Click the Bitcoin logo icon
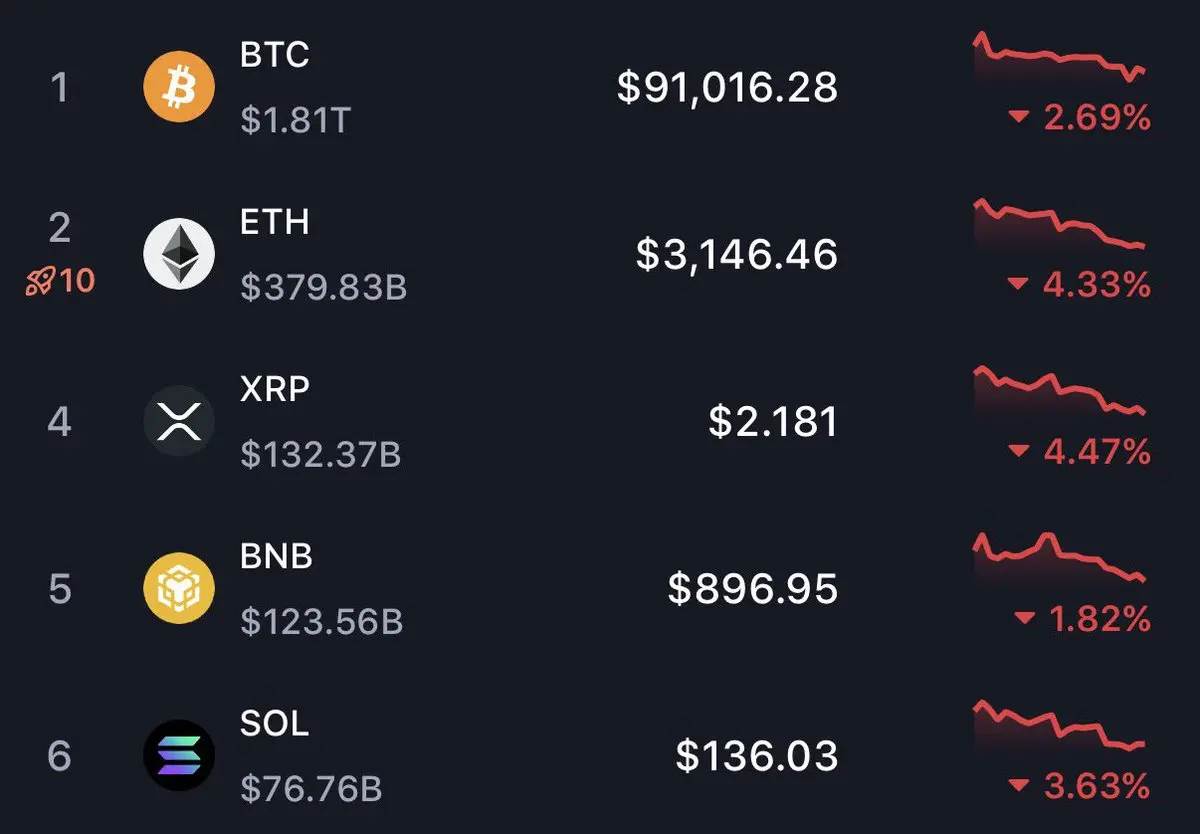The width and height of the screenshot is (1200, 834). (x=179, y=87)
